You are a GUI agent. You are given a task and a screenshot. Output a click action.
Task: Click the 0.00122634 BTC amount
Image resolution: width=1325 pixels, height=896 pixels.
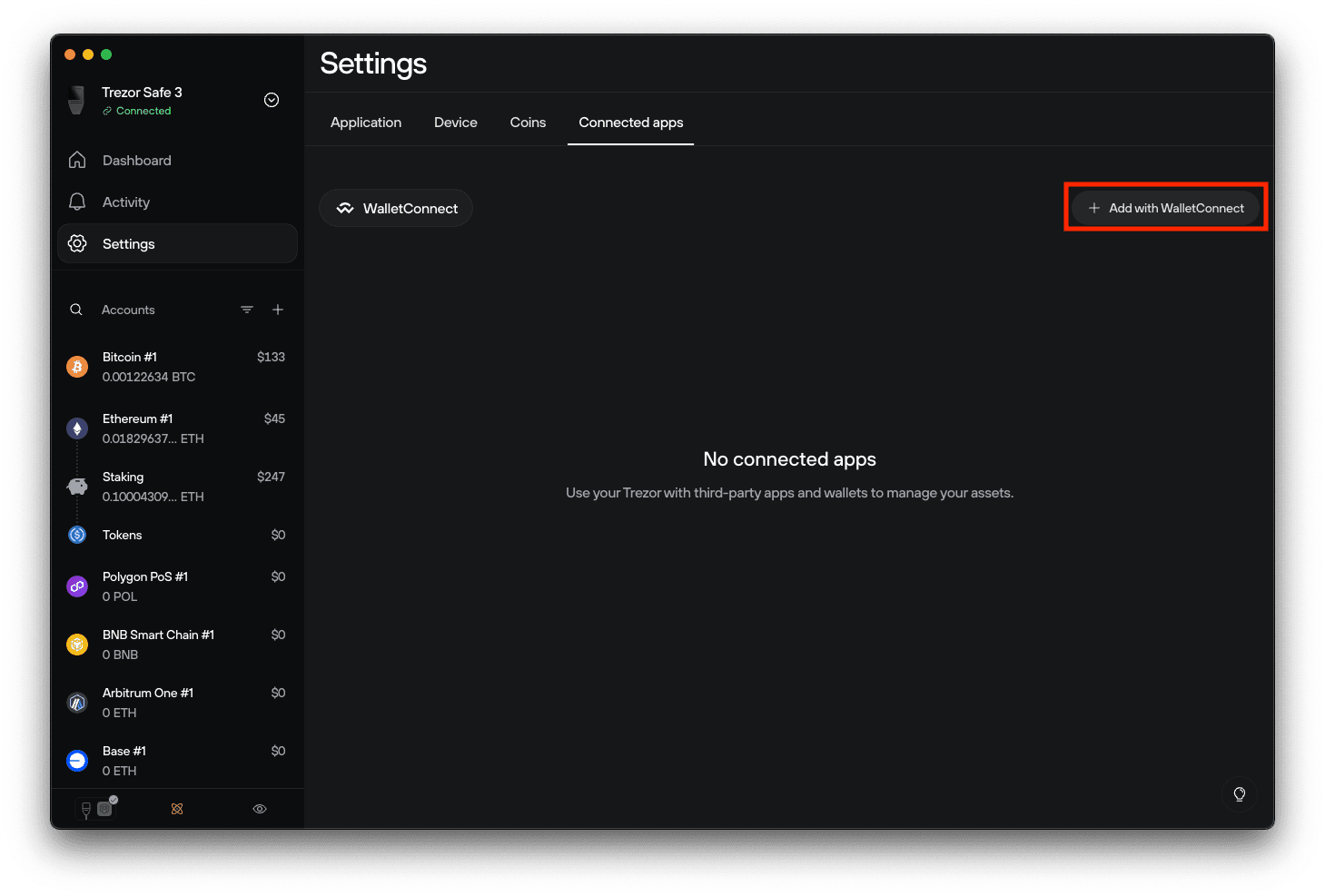[x=149, y=377]
